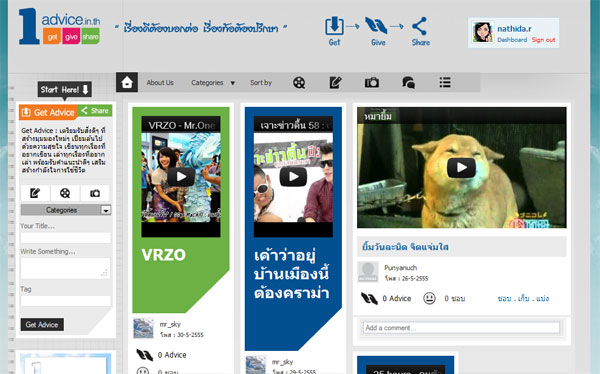
Task: Click blue card title เค้าว่าอยู่บ้านเมืองนี้ต้องดราม่า
Action: pos(292,274)
